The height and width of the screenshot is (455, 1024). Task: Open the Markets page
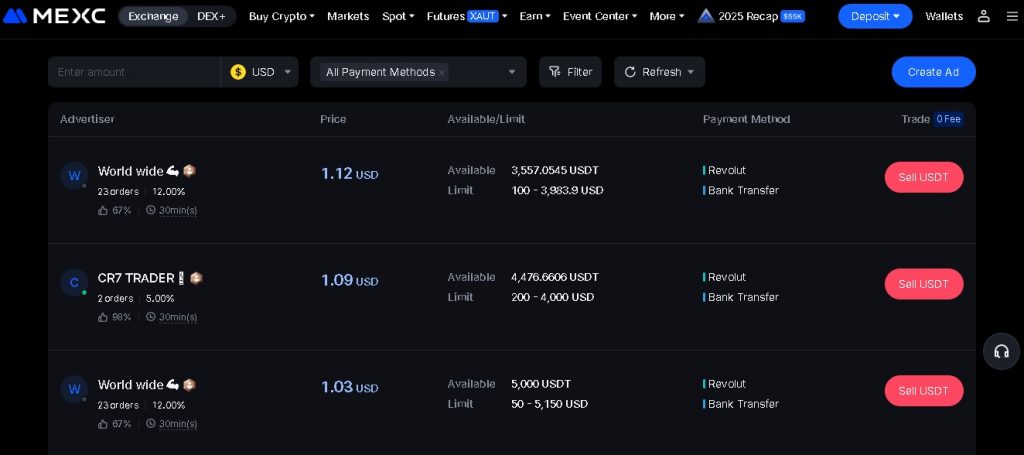pyautogui.click(x=348, y=16)
